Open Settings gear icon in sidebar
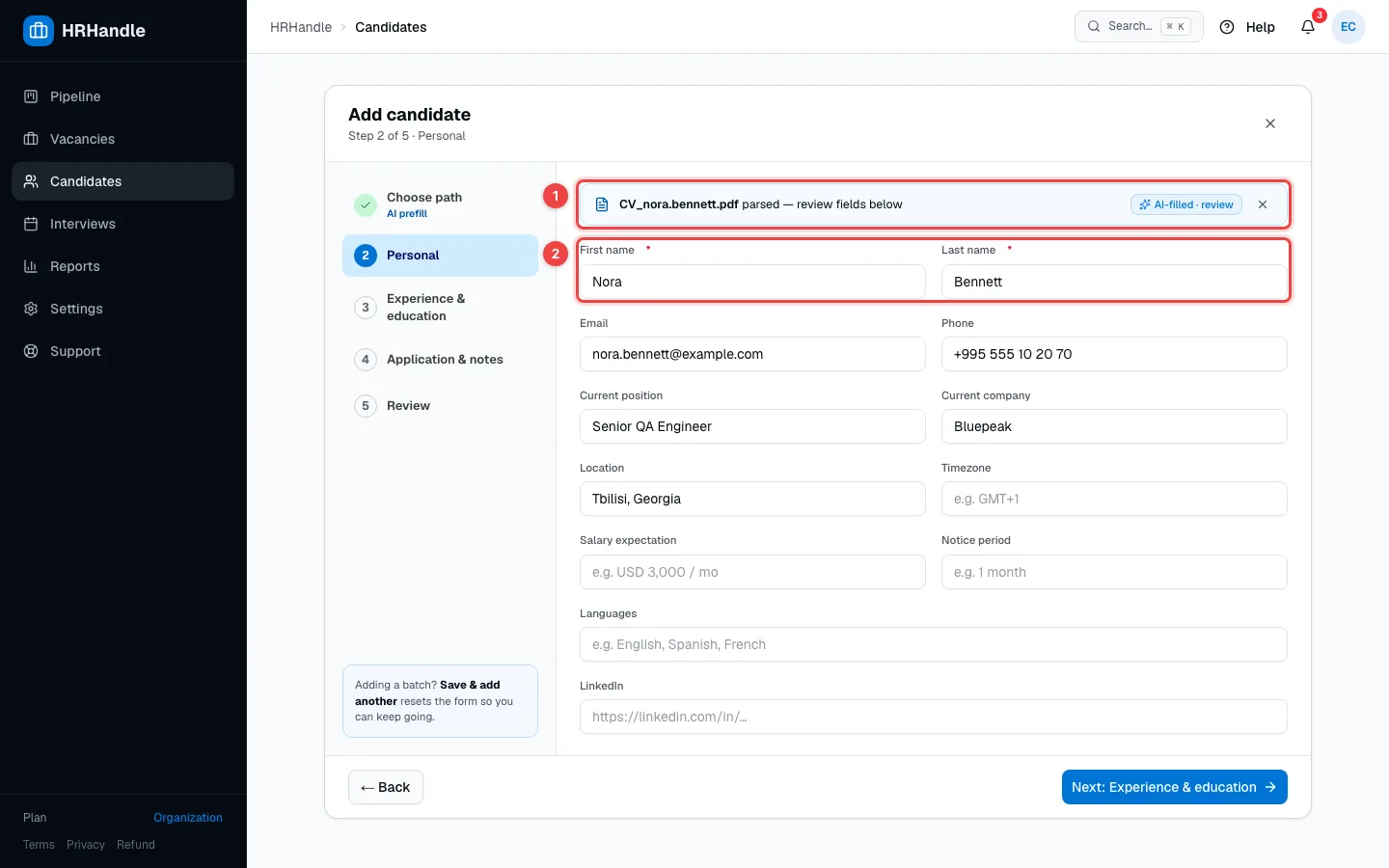This screenshot has width=1389, height=868. point(31,309)
